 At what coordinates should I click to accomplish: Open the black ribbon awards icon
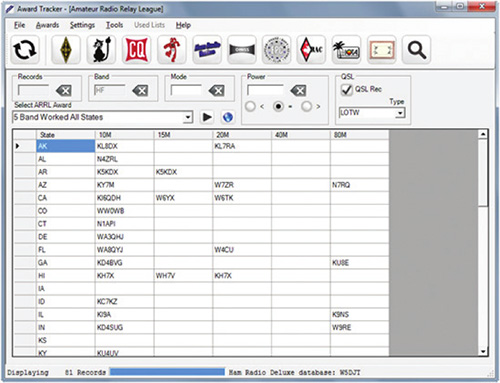(x=242, y=50)
